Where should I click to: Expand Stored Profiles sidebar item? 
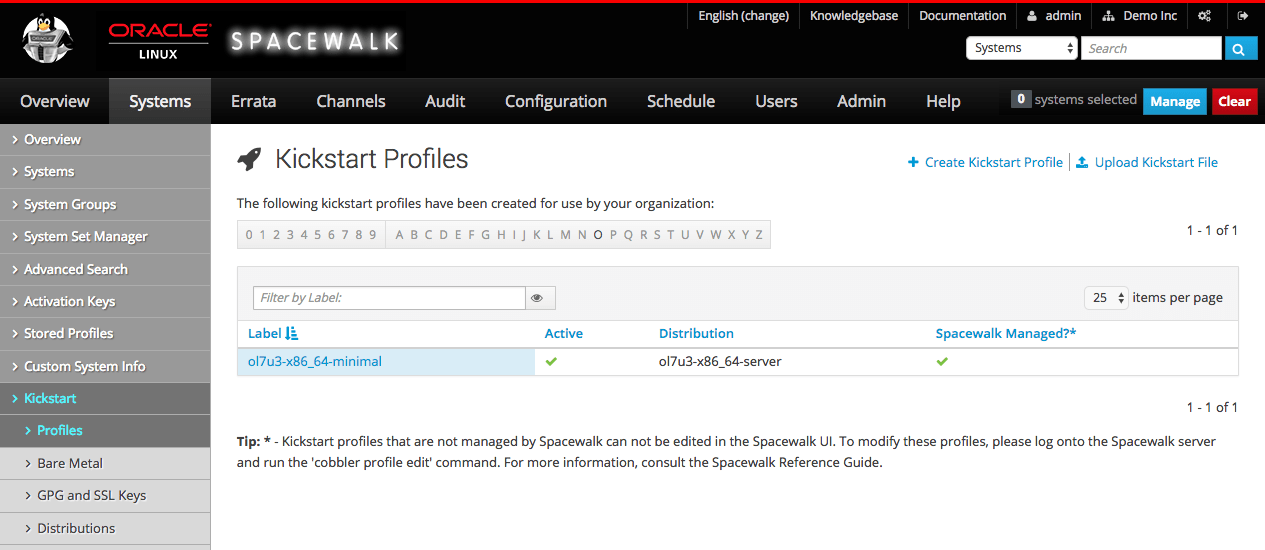coord(105,333)
